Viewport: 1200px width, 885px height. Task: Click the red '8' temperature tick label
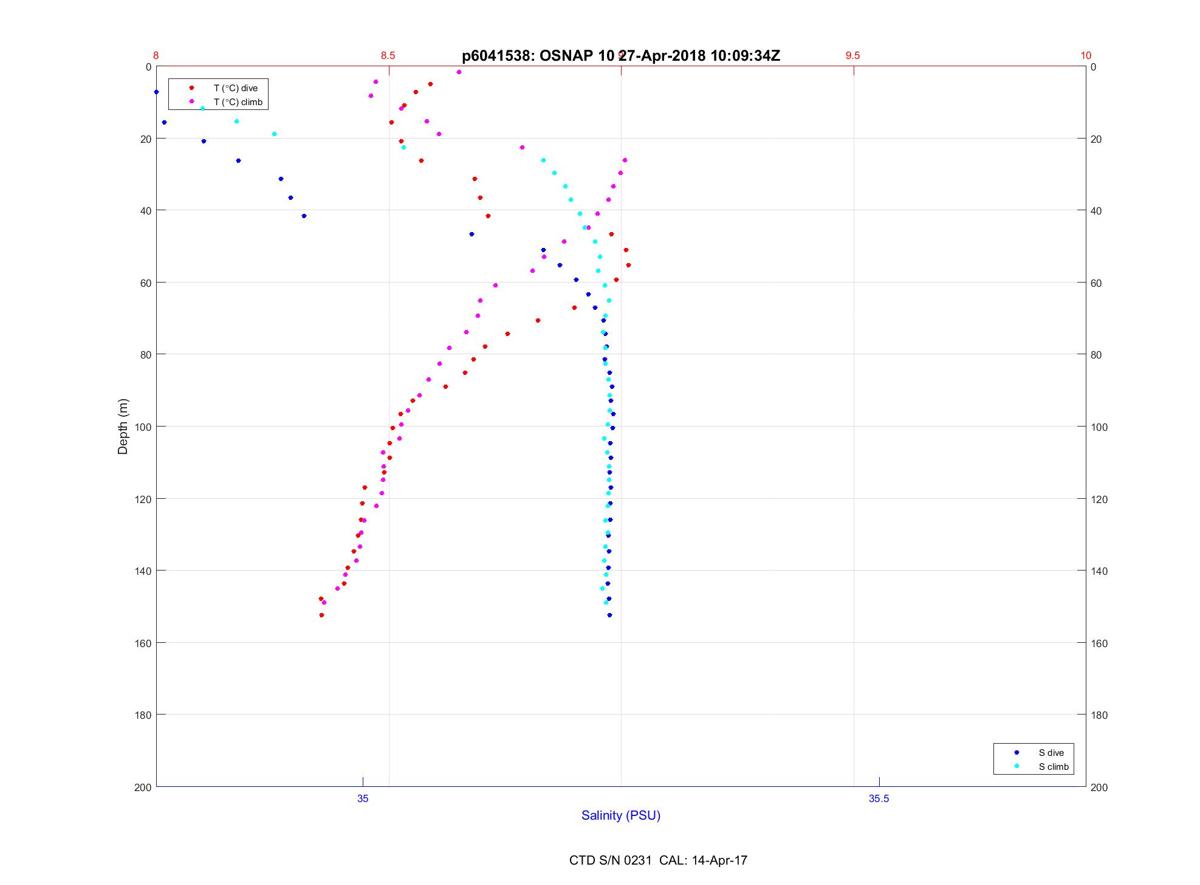(156, 56)
